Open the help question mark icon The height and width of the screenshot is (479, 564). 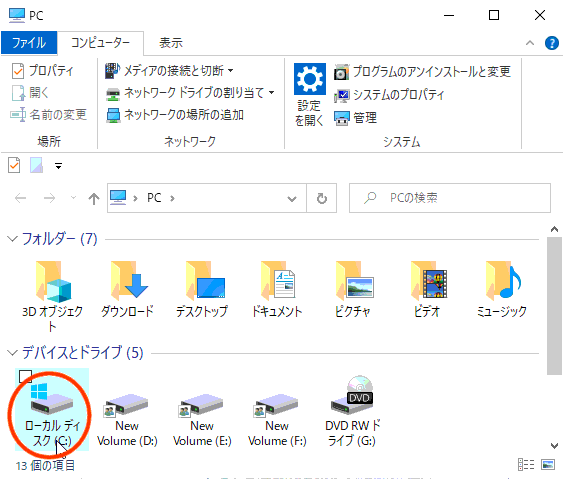click(552, 43)
